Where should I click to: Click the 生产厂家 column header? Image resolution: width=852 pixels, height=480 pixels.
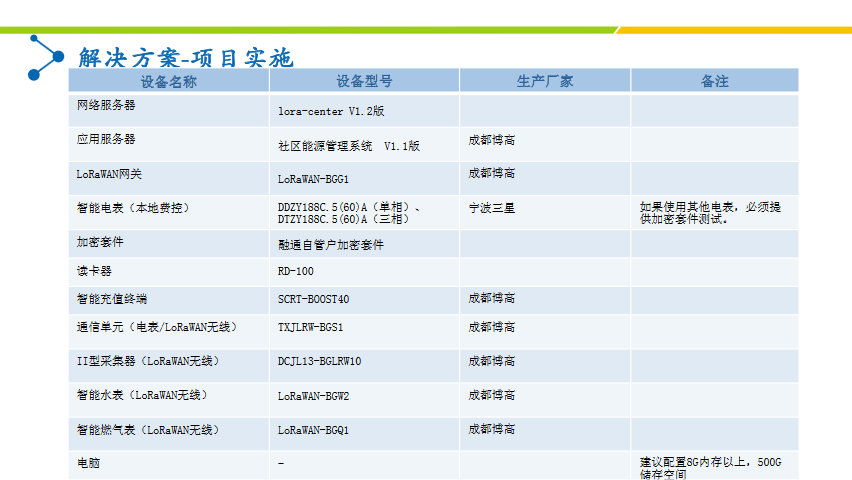(545, 81)
